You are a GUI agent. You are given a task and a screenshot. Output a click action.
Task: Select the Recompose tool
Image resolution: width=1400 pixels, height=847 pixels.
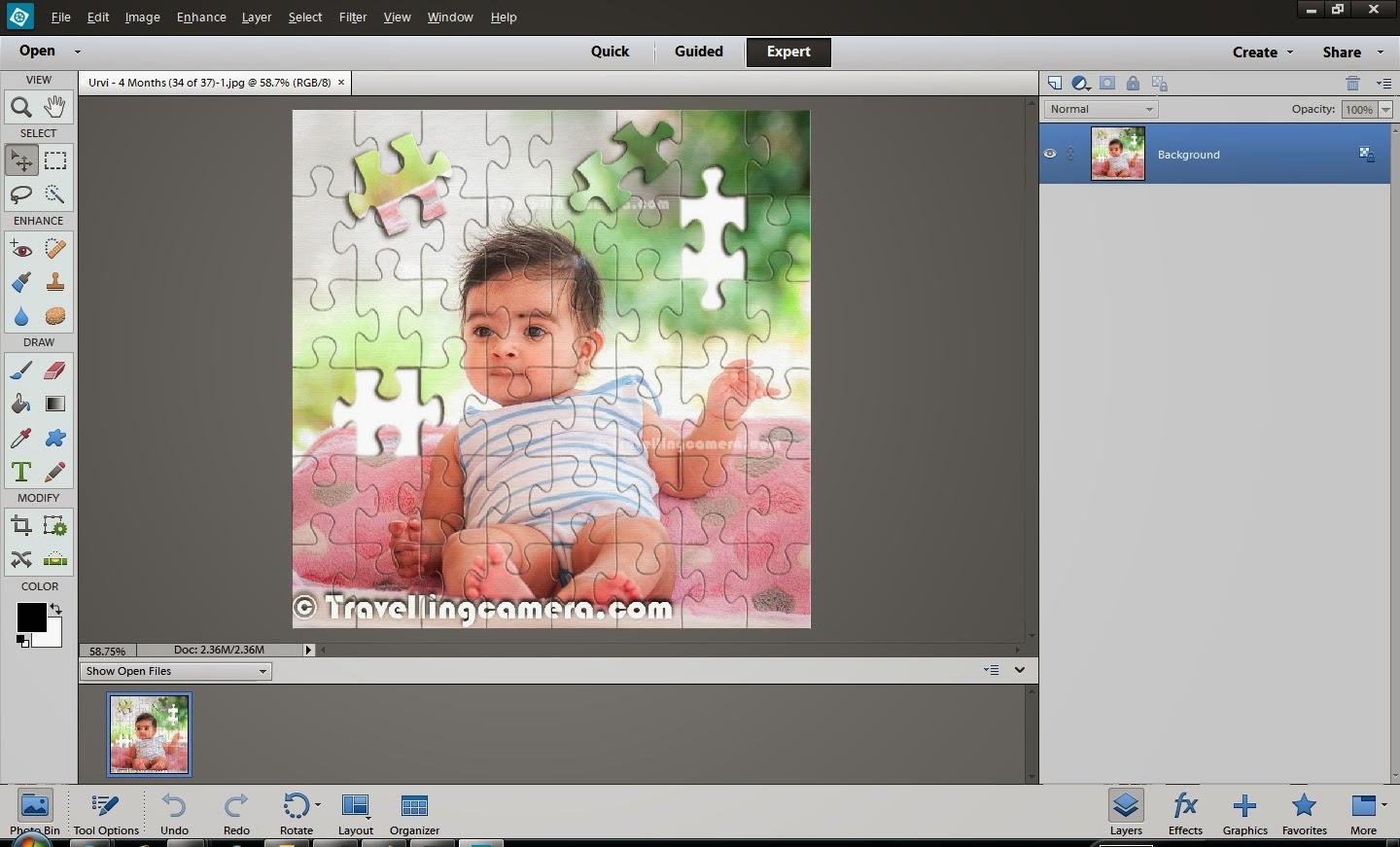coord(55,526)
